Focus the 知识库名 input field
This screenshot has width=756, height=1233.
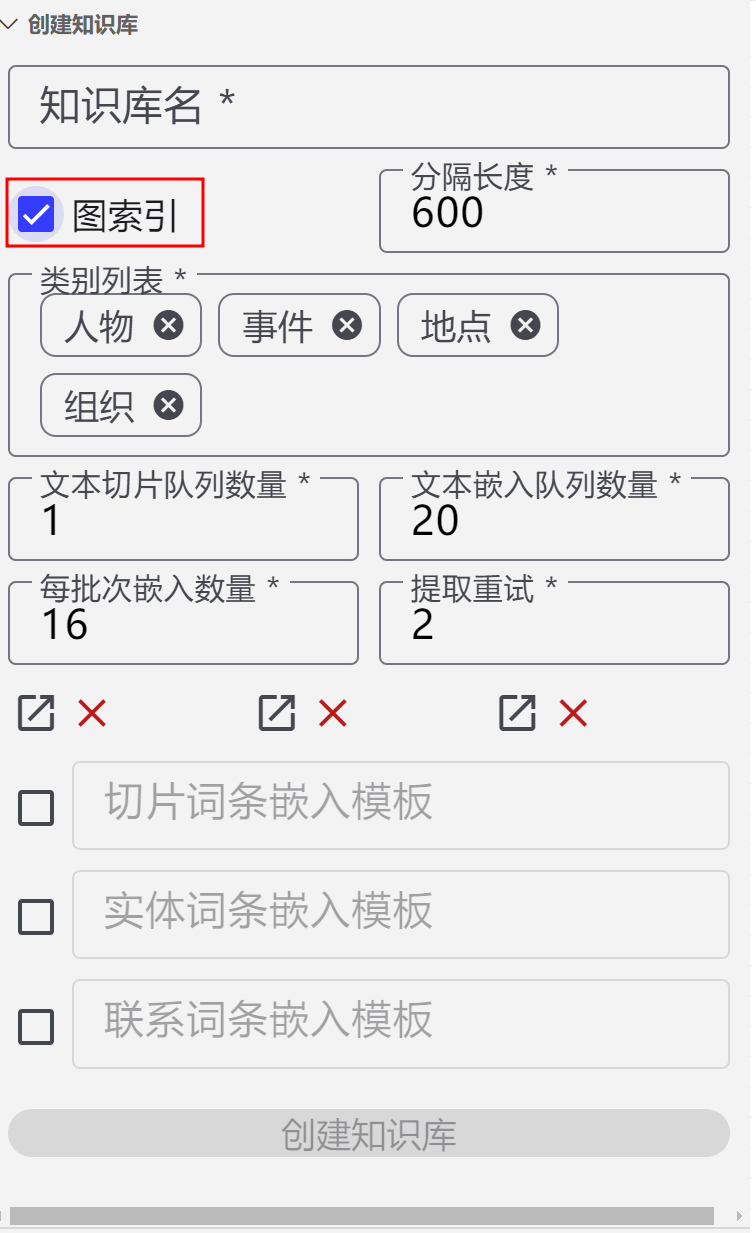pyautogui.click(x=369, y=107)
